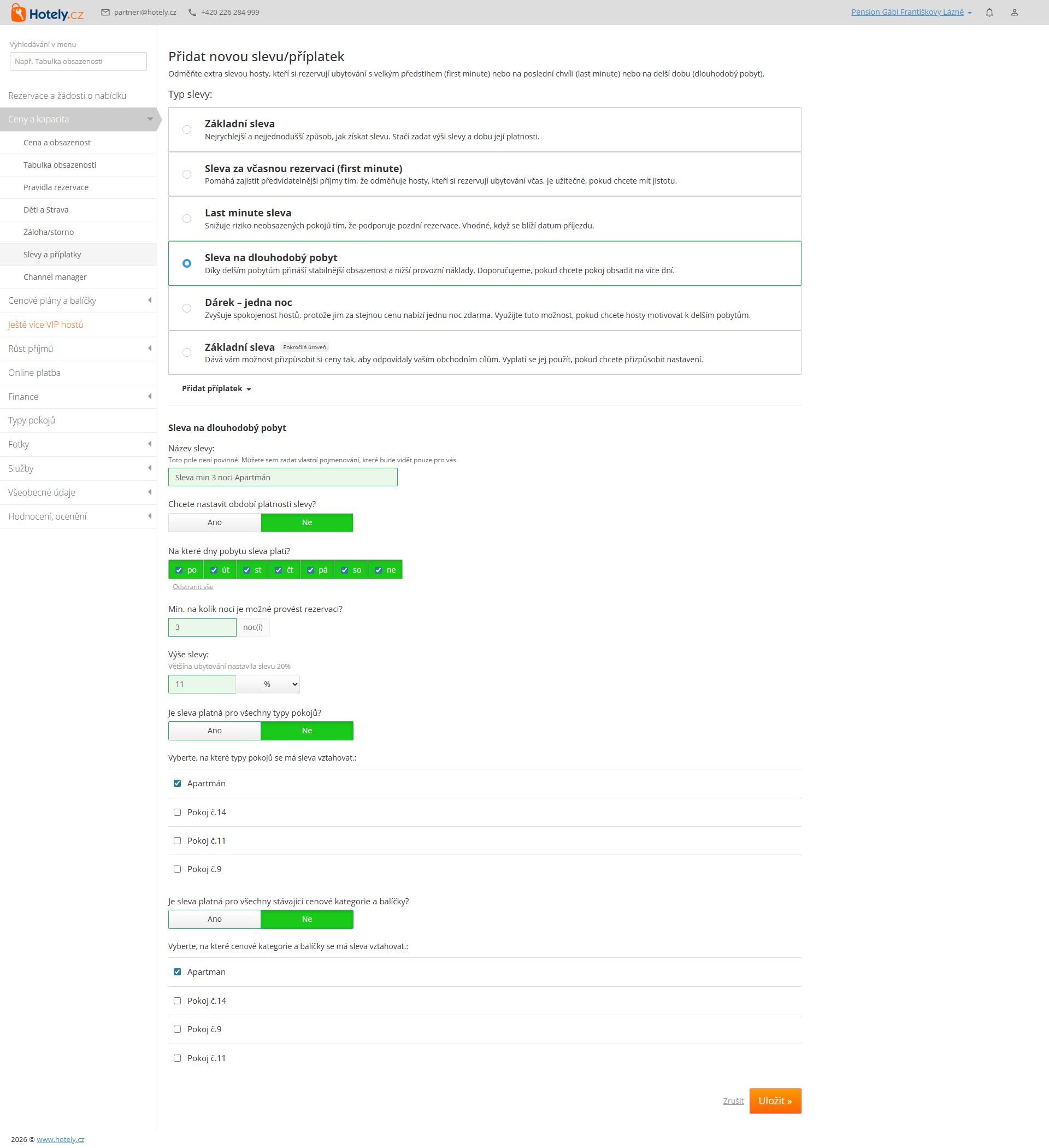Open Tabulka obsazenosti menu item
Image resolution: width=1049 pixels, height=1148 pixels.
pyautogui.click(x=60, y=165)
